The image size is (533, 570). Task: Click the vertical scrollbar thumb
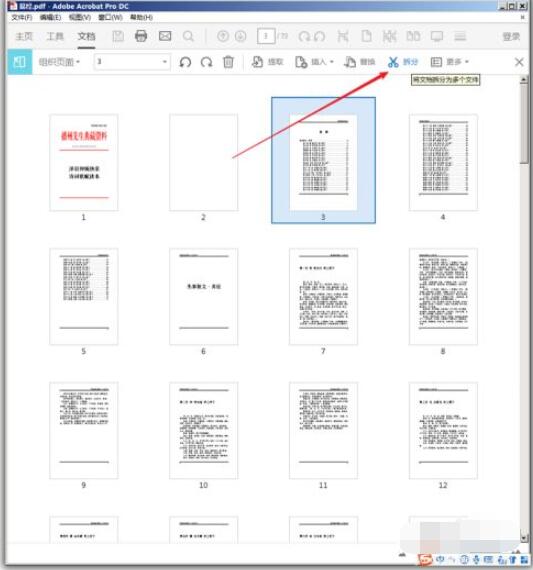[x=524, y=124]
